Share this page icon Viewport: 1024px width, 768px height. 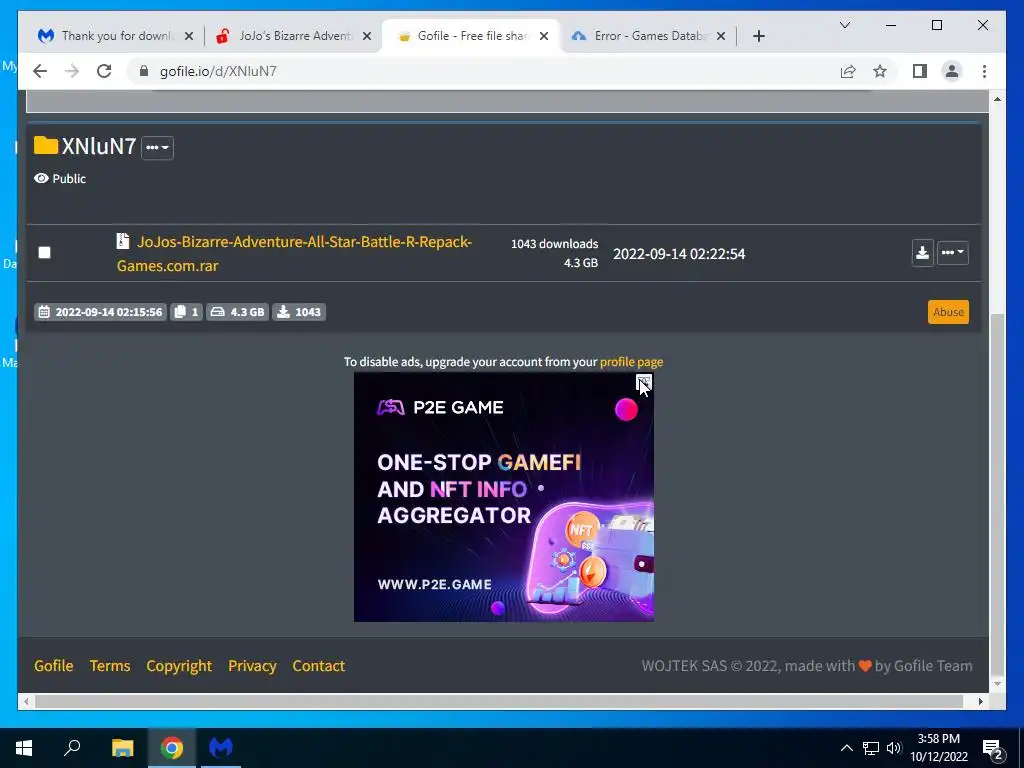tap(848, 71)
